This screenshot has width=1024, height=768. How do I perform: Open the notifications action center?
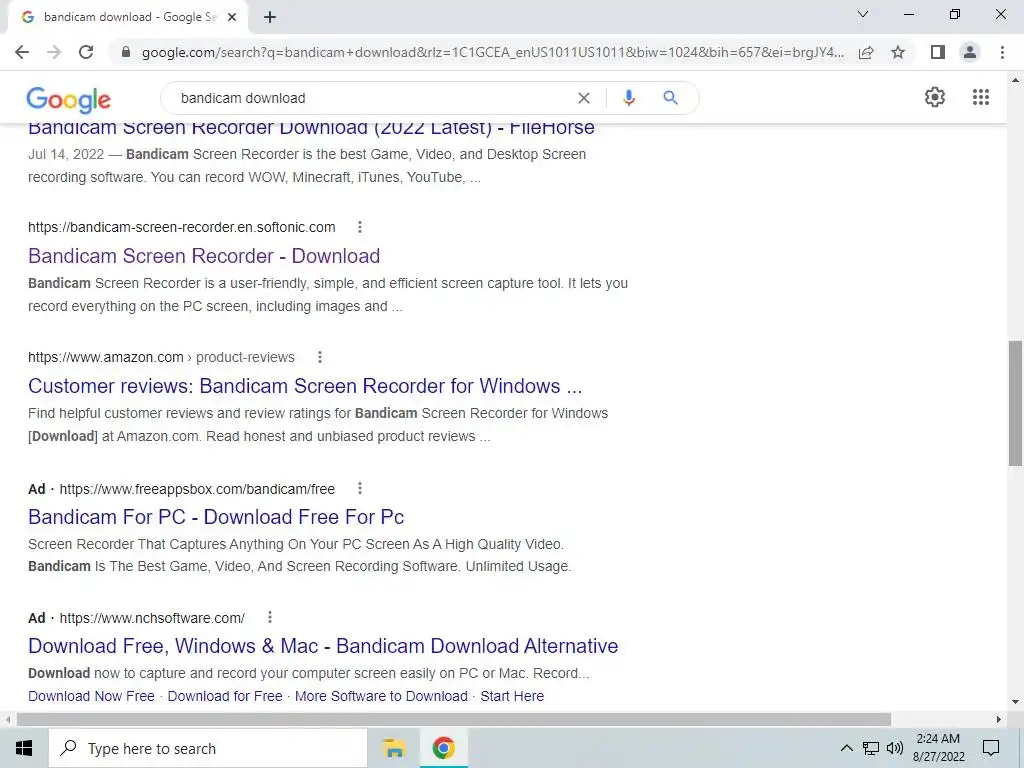tap(991, 748)
